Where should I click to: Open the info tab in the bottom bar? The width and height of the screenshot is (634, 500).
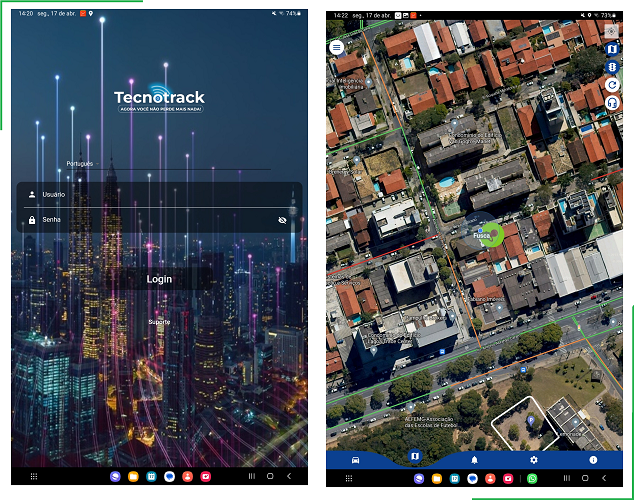point(593,460)
